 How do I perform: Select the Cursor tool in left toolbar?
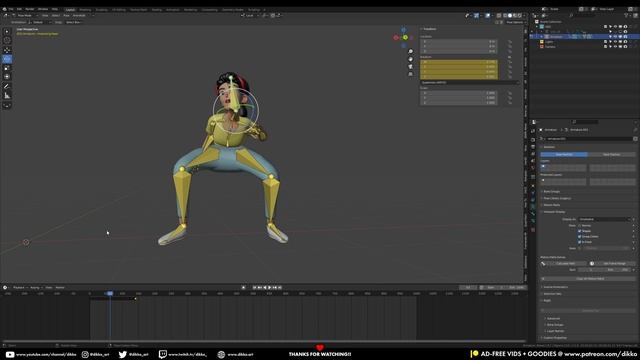pyautogui.click(x=7, y=40)
